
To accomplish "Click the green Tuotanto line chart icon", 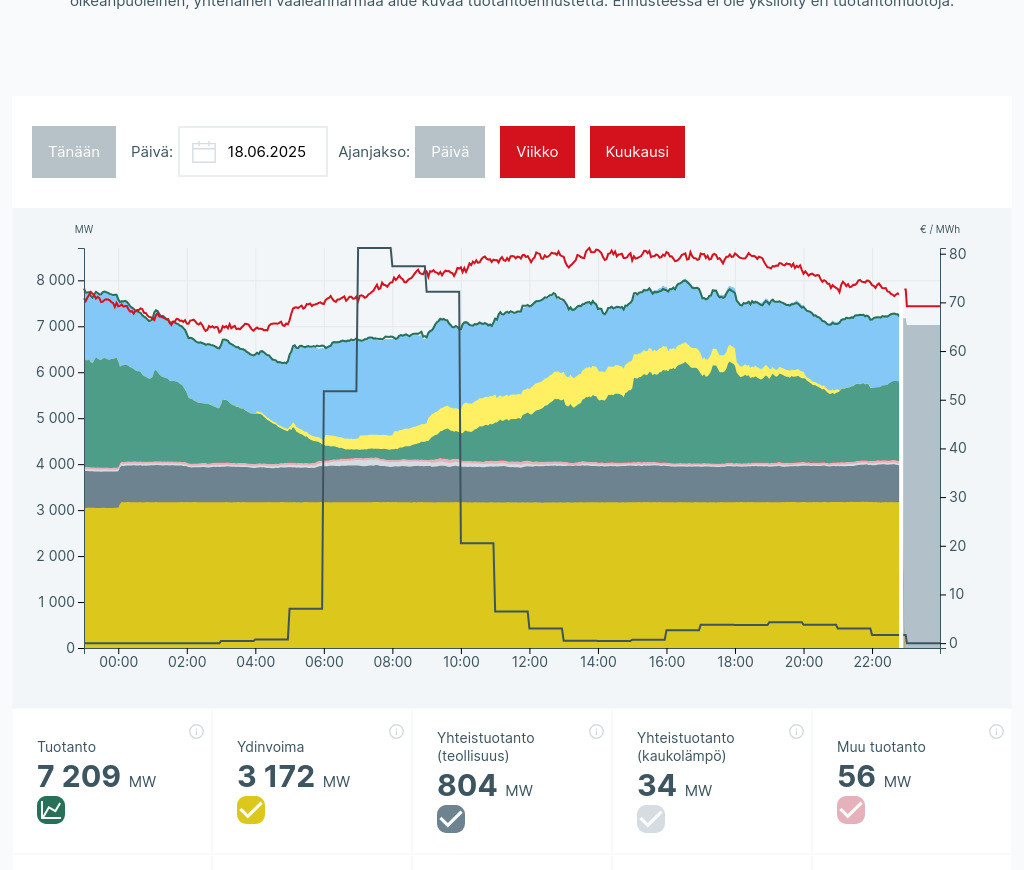I will pos(51,810).
